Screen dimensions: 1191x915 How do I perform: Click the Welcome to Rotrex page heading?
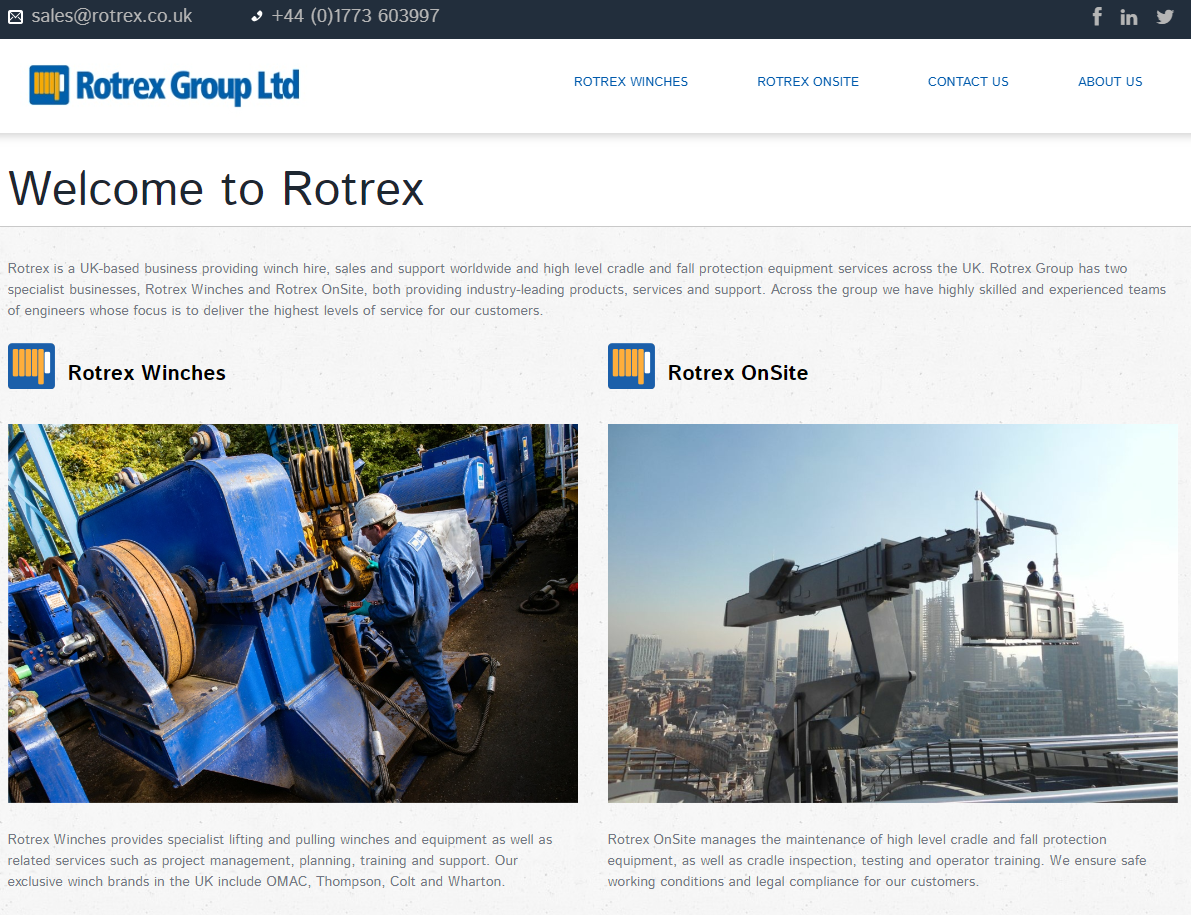[215, 188]
